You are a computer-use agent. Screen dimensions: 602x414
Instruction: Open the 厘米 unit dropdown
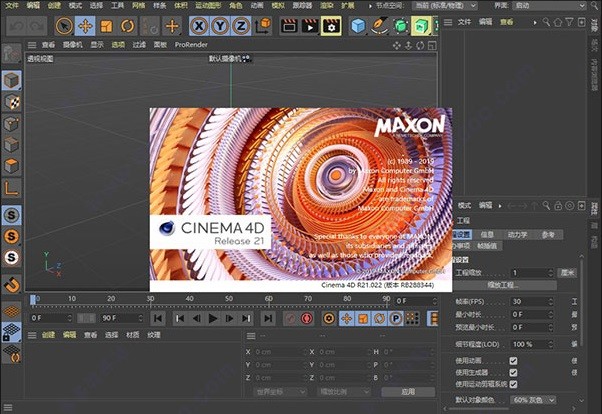tap(567, 273)
